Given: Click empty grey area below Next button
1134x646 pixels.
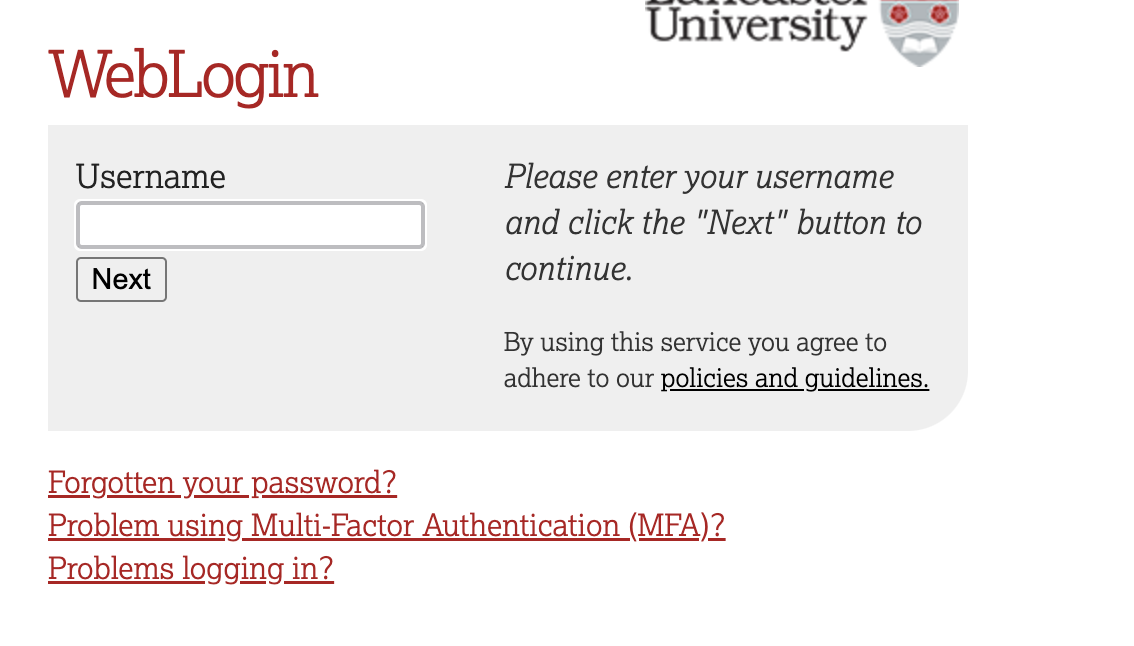Looking at the screenshot, I should [x=250, y=370].
